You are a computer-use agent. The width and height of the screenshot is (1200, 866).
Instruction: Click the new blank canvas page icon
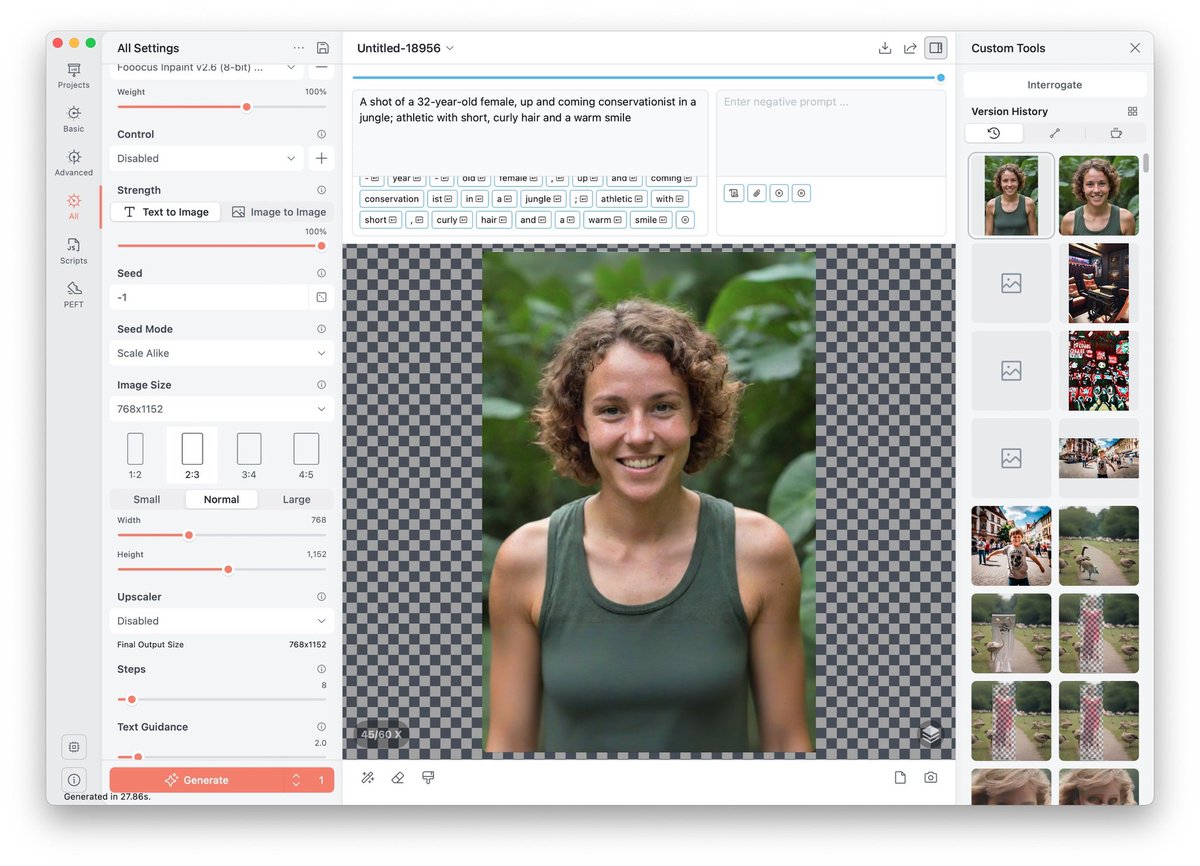(x=900, y=777)
